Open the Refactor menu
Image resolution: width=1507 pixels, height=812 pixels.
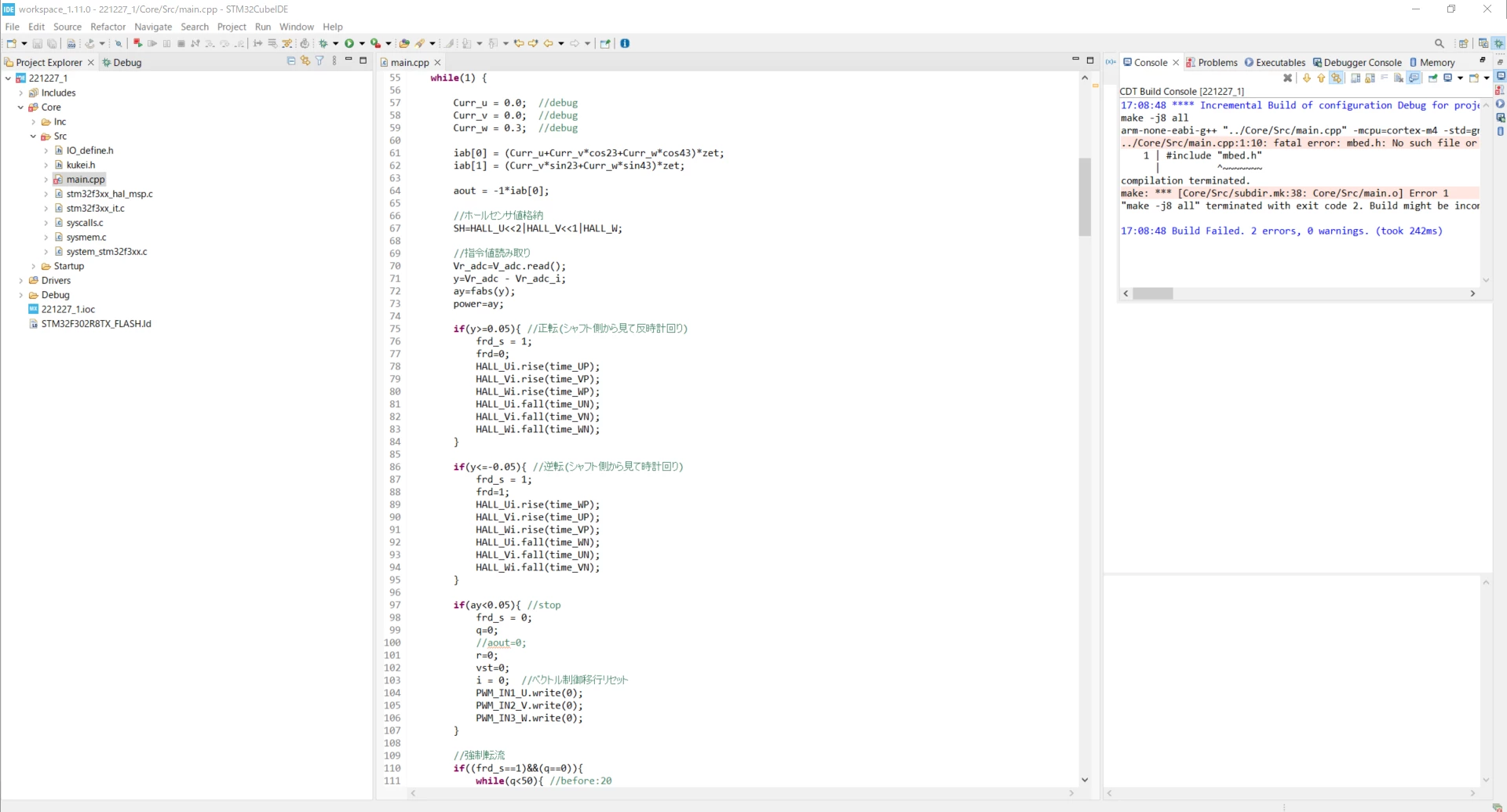click(x=108, y=27)
